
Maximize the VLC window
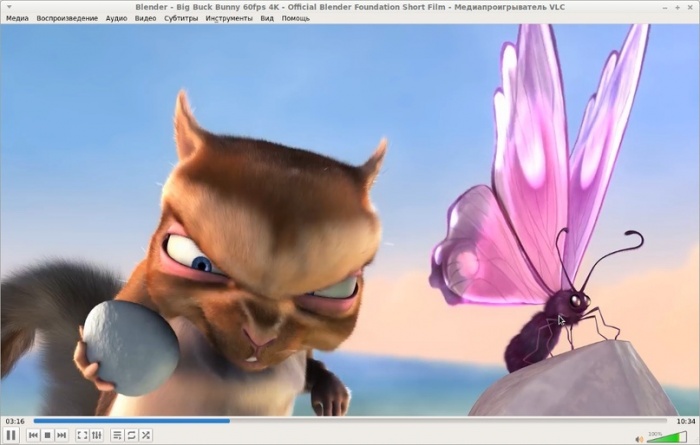click(677, 7)
